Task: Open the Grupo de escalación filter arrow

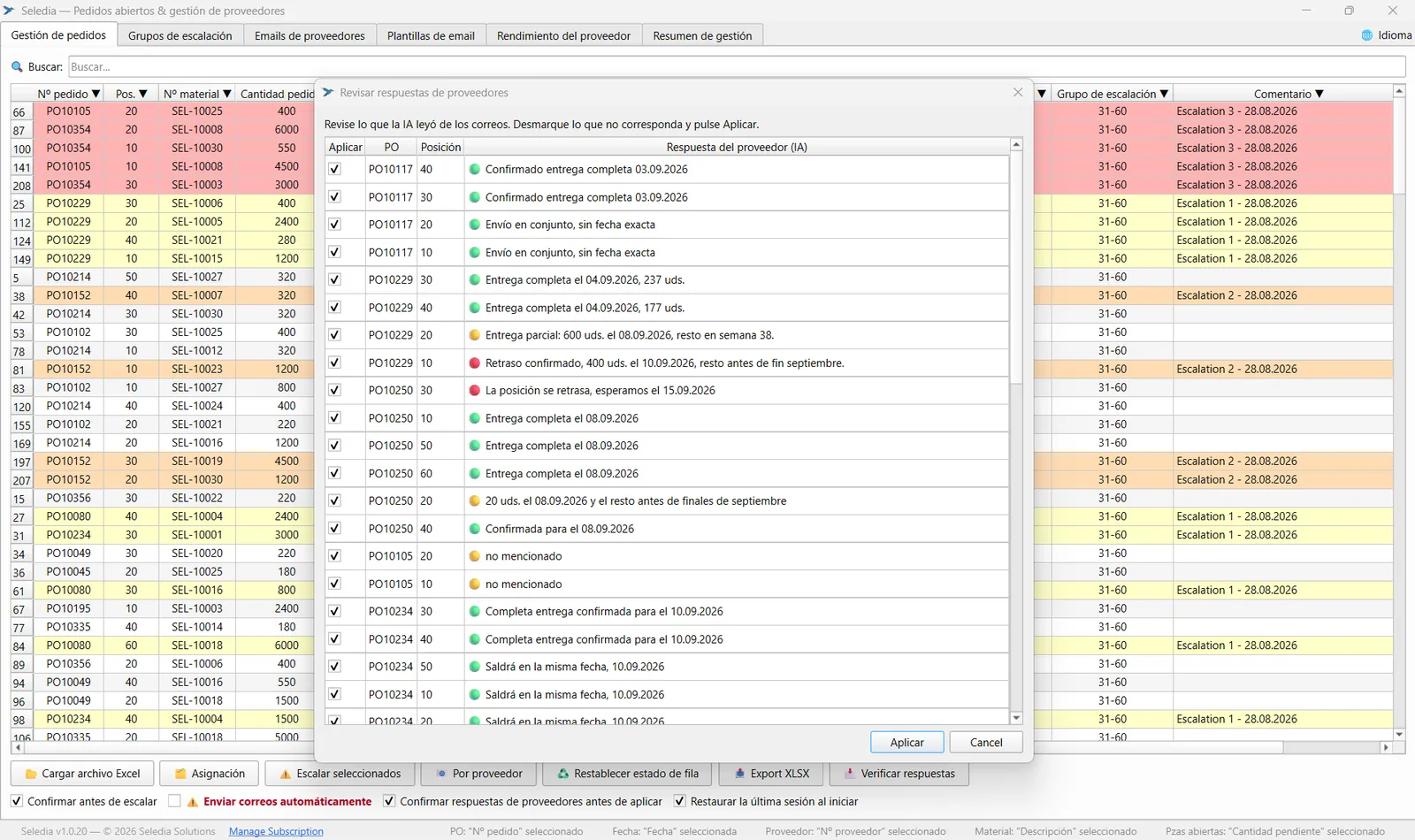Action: pyautogui.click(x=1164, y=94)
